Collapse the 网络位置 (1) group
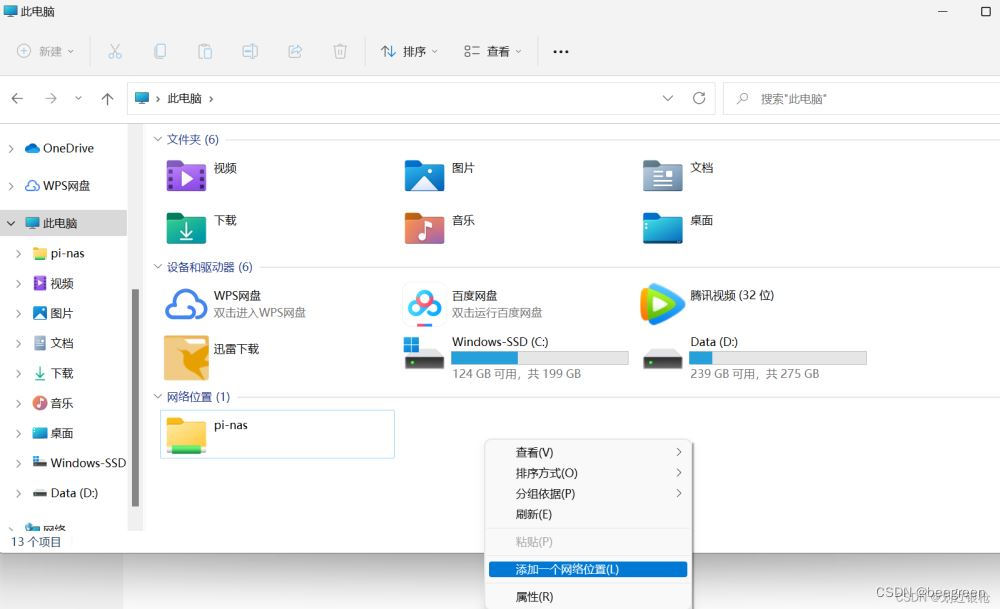 pos(158,397)
